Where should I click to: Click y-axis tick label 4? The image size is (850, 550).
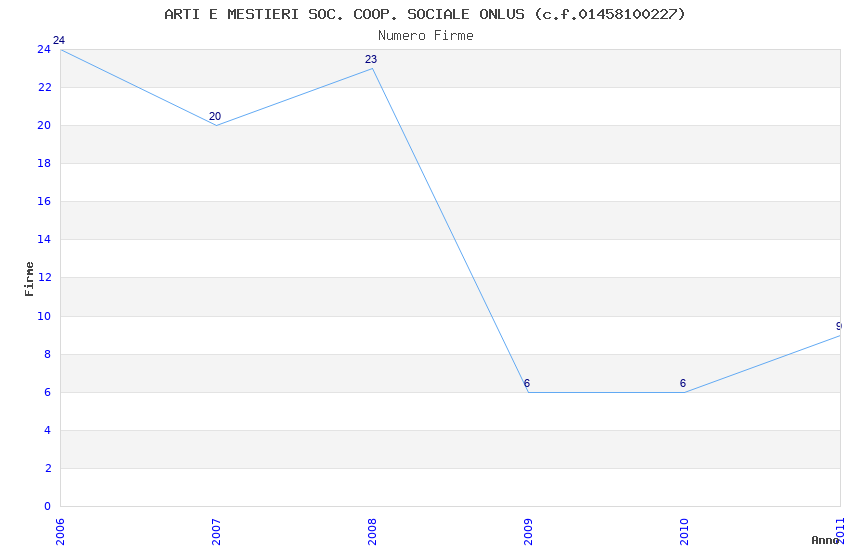pos(48,430)
